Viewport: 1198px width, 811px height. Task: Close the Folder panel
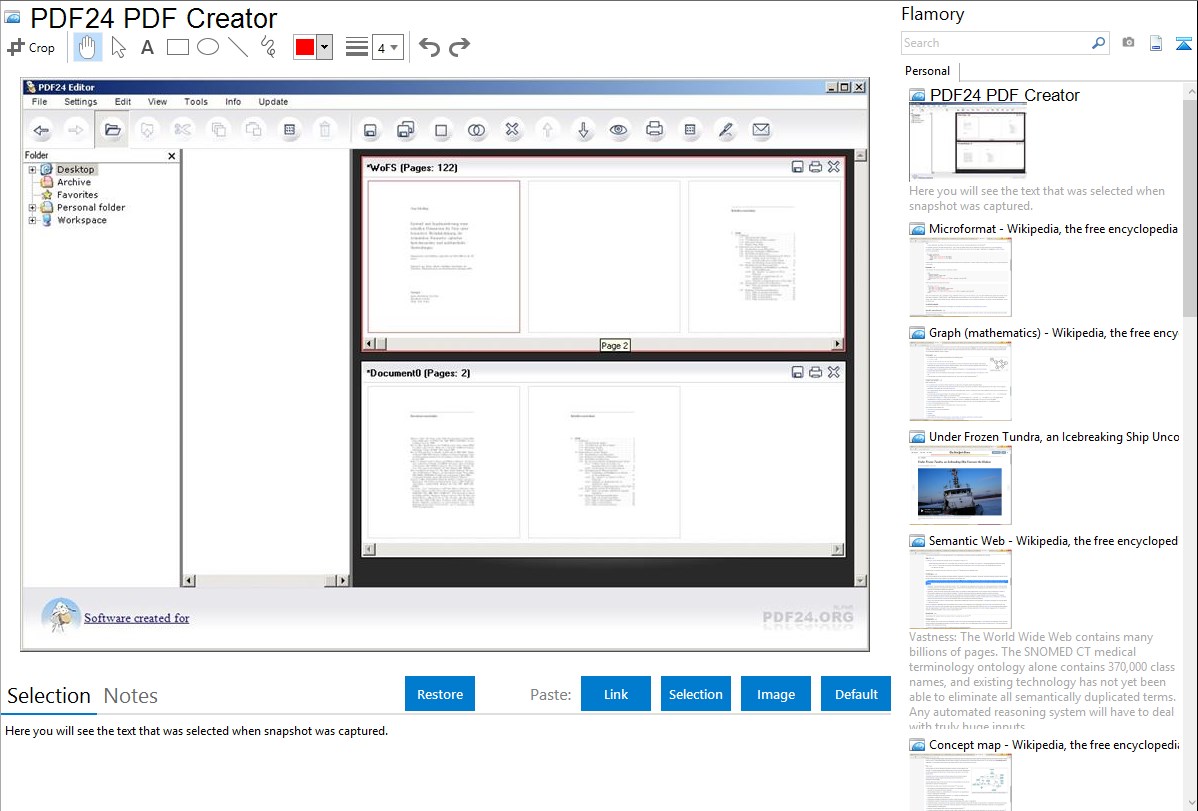pos(172,156)
